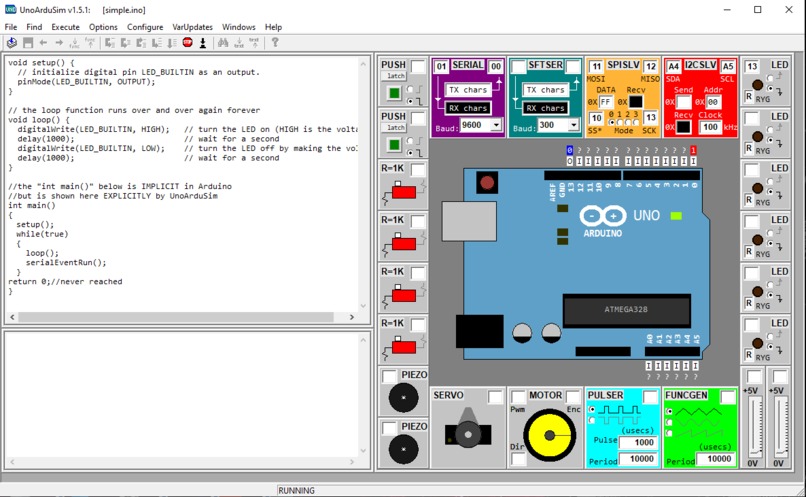Viewport: 806px width, 497px height.
Task: Click the PULSER Period 10000 field
Action: (638, 459)
